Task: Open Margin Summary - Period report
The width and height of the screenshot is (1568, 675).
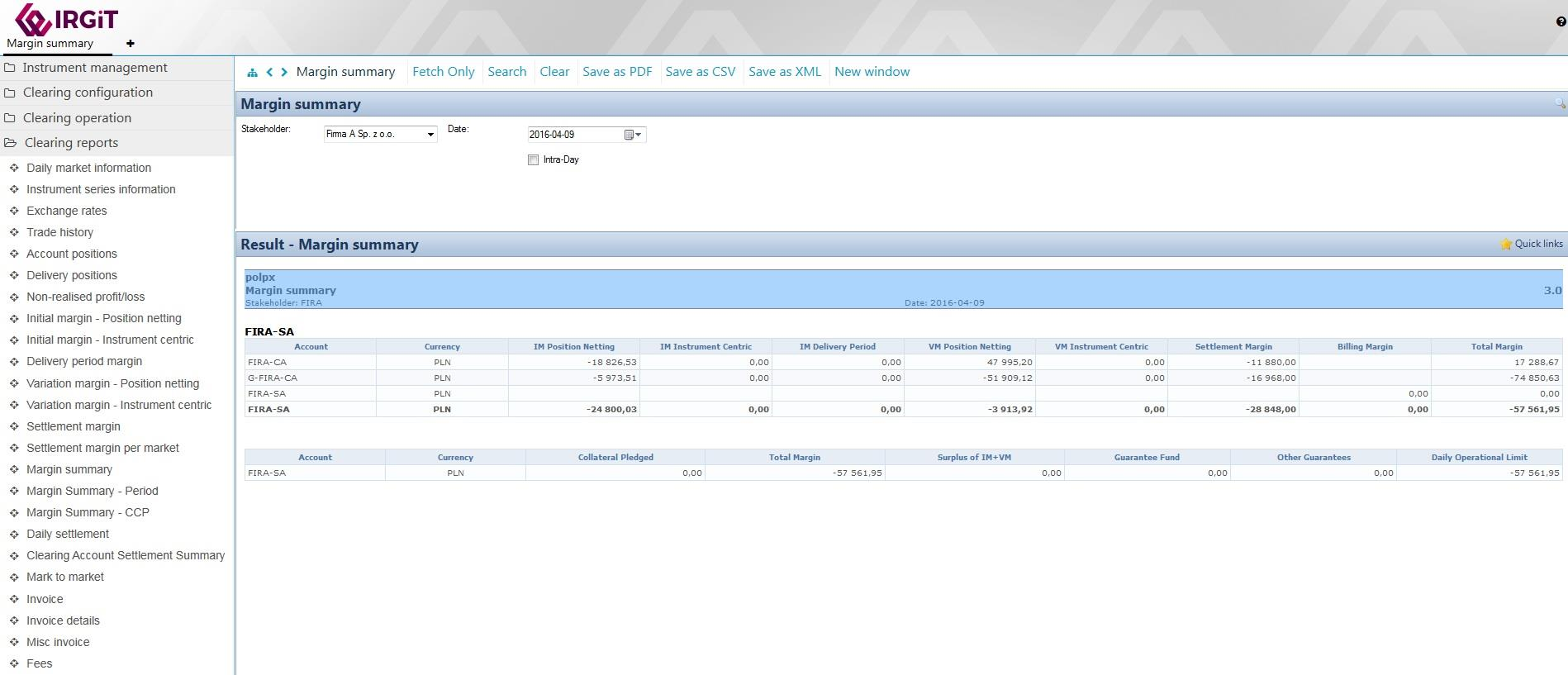Action: (x=93, y=491)
